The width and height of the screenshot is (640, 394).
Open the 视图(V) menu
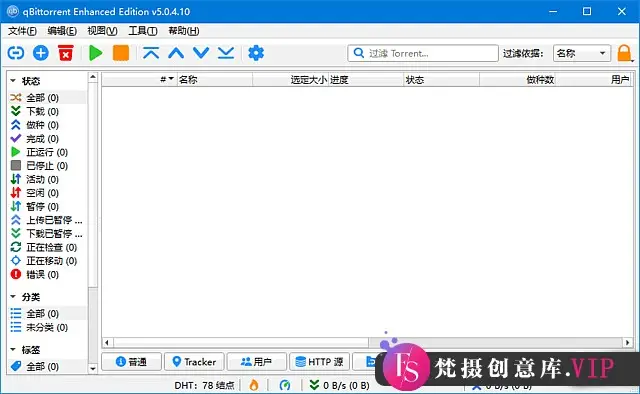(102, 31)
